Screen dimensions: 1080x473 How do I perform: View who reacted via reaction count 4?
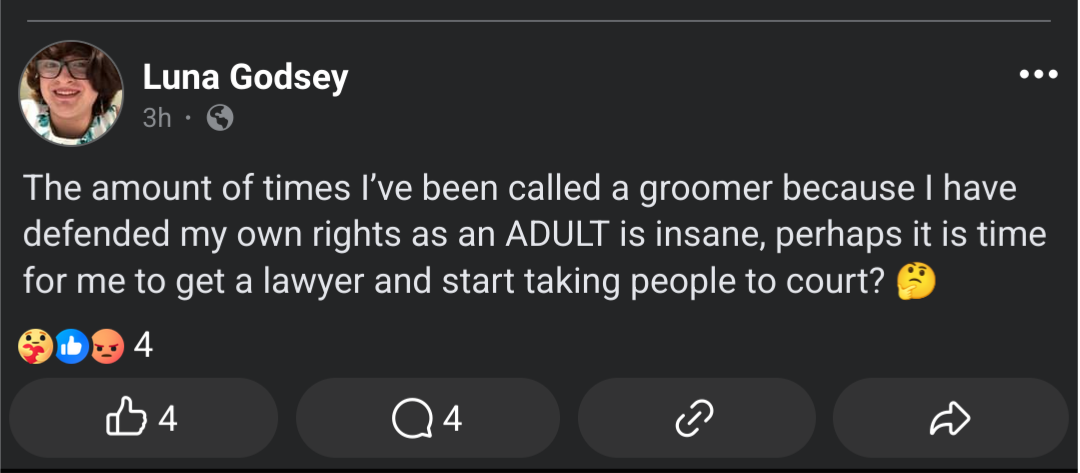(x=143, y=346)
